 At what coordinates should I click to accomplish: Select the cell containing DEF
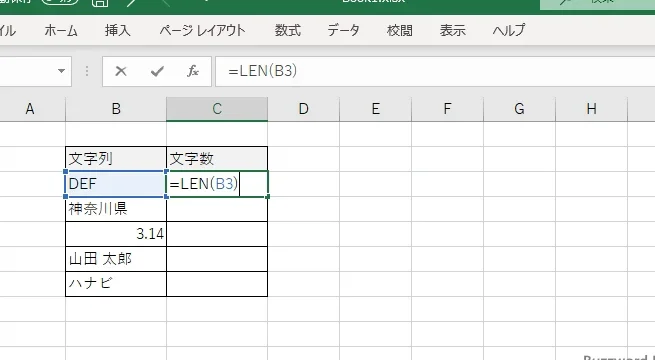[116, 184]
